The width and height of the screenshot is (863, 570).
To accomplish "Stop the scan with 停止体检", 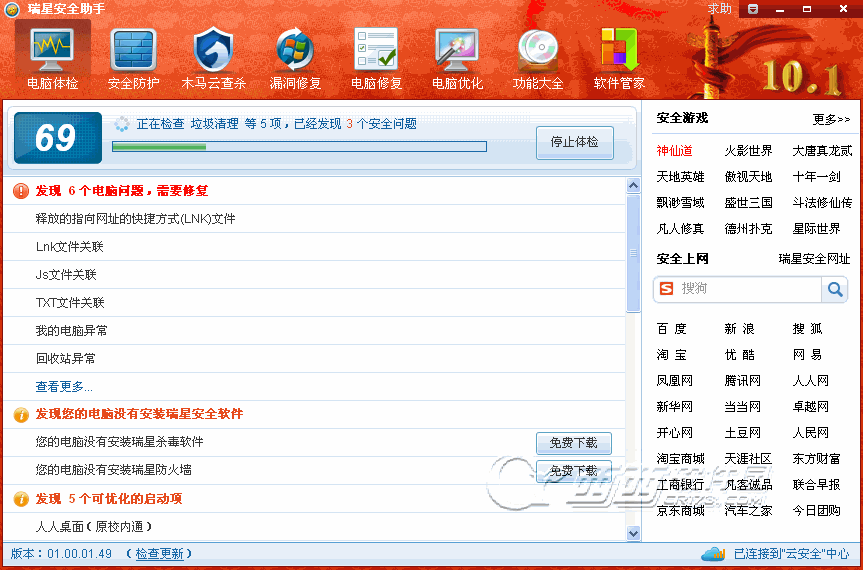I will click(575, 142).
